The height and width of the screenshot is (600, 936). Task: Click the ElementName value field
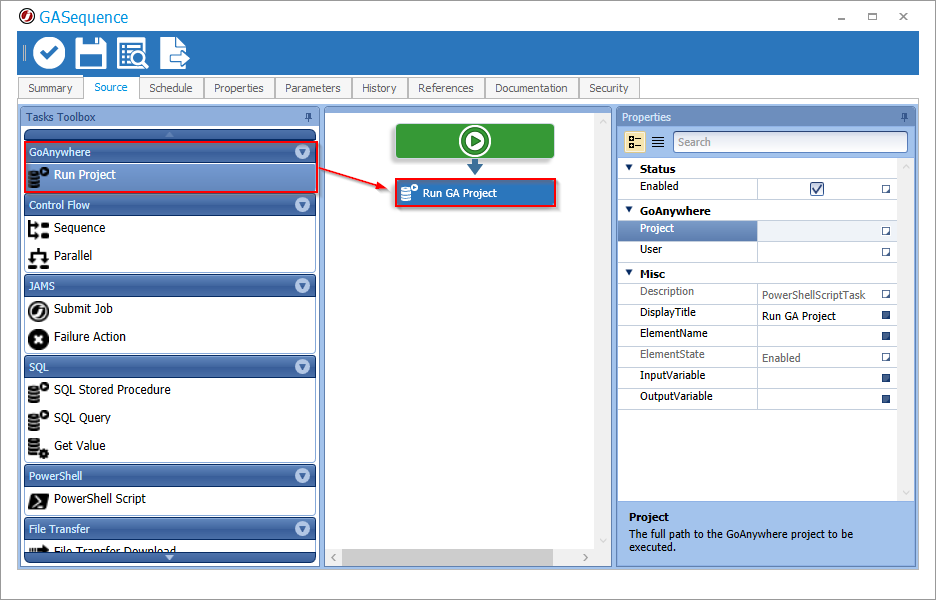point(817,336)
